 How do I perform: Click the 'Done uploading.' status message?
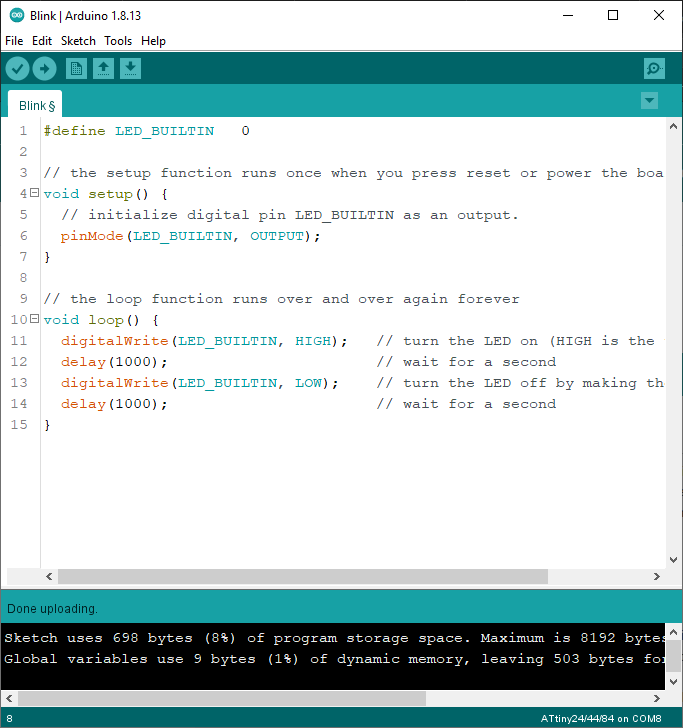tap(52, 609)
